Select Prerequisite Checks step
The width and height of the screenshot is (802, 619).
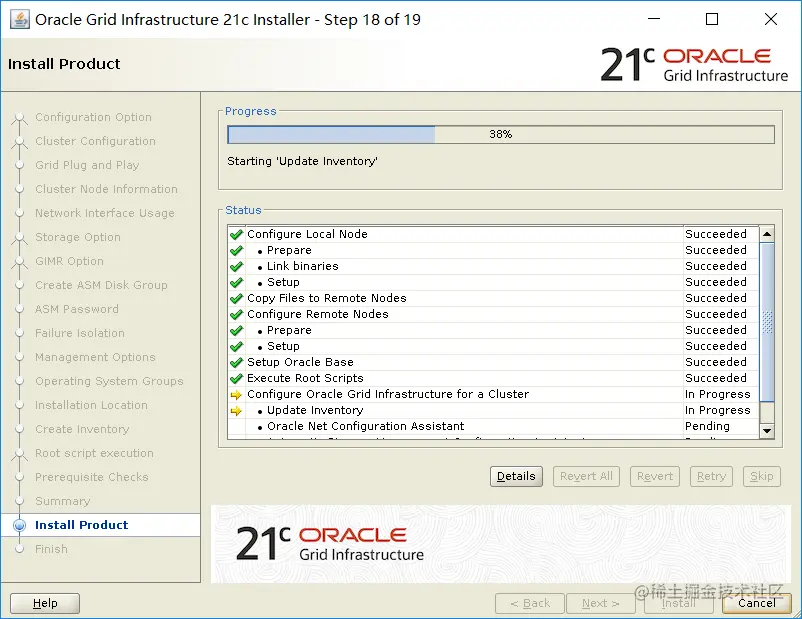coord(92,478)
